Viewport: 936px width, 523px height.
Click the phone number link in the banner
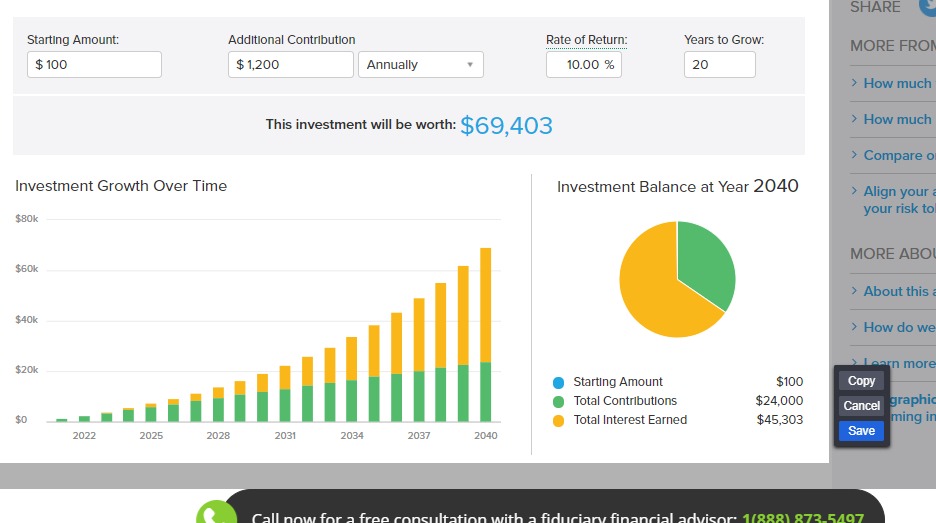802,518
